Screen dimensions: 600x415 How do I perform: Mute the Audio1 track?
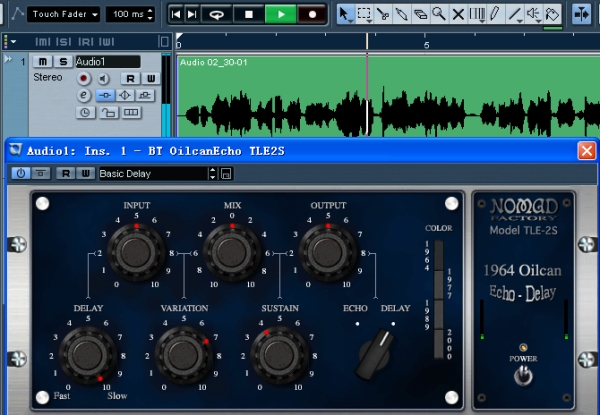click(43, 62)
